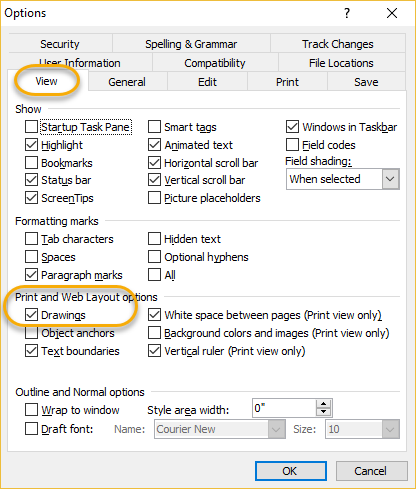The width and height of the screenshot is (416, 489).
Task: Select the File Locations tab
Action: [x=341, y=63]
